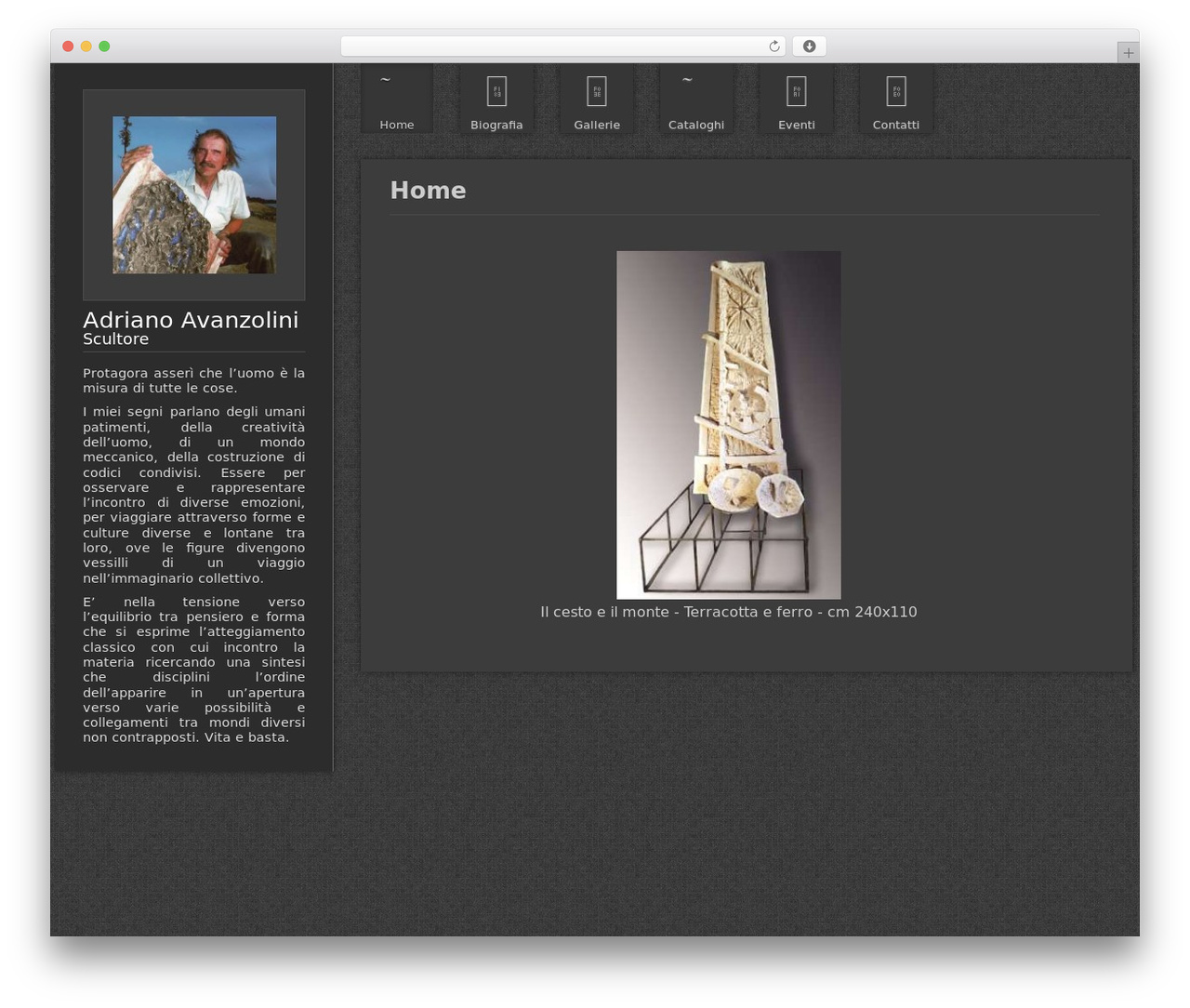The height and width of the screenshot is (1008, 1190).
Task: Open the browser downloads button
Action: tap(810, 46)
